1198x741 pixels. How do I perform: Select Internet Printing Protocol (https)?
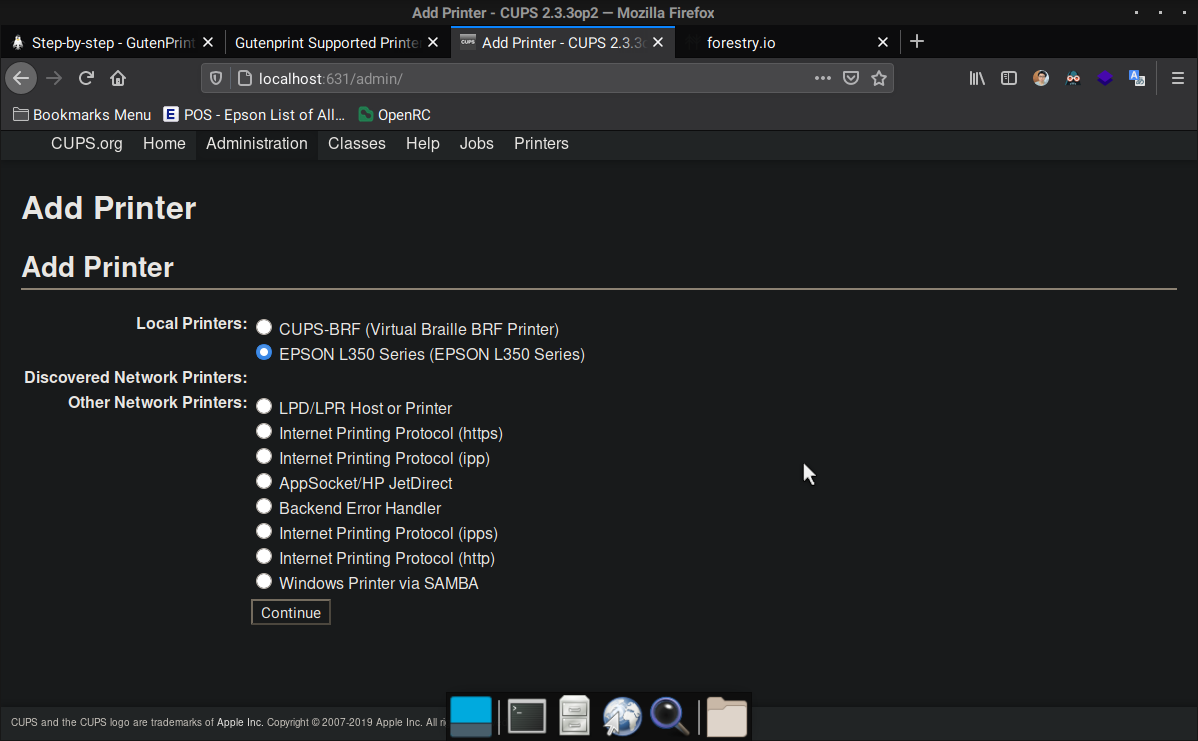click(264, 431)
